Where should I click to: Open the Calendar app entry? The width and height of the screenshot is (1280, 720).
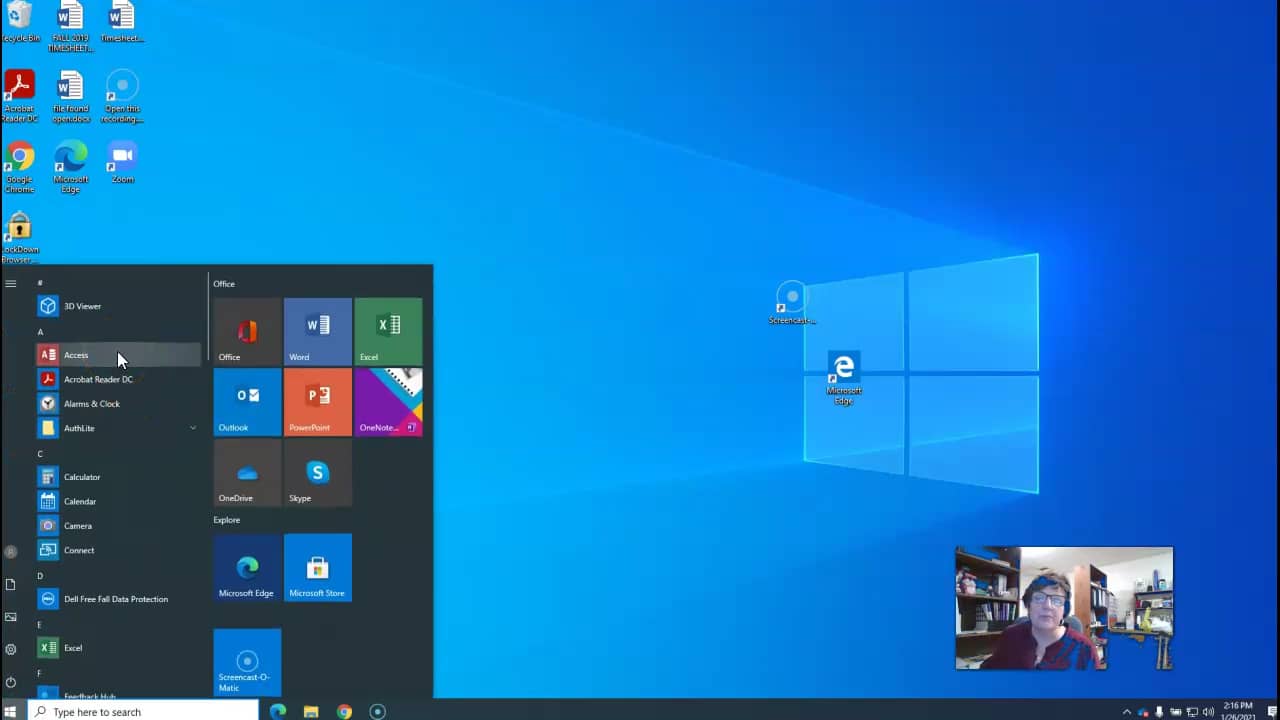point(118,501)
